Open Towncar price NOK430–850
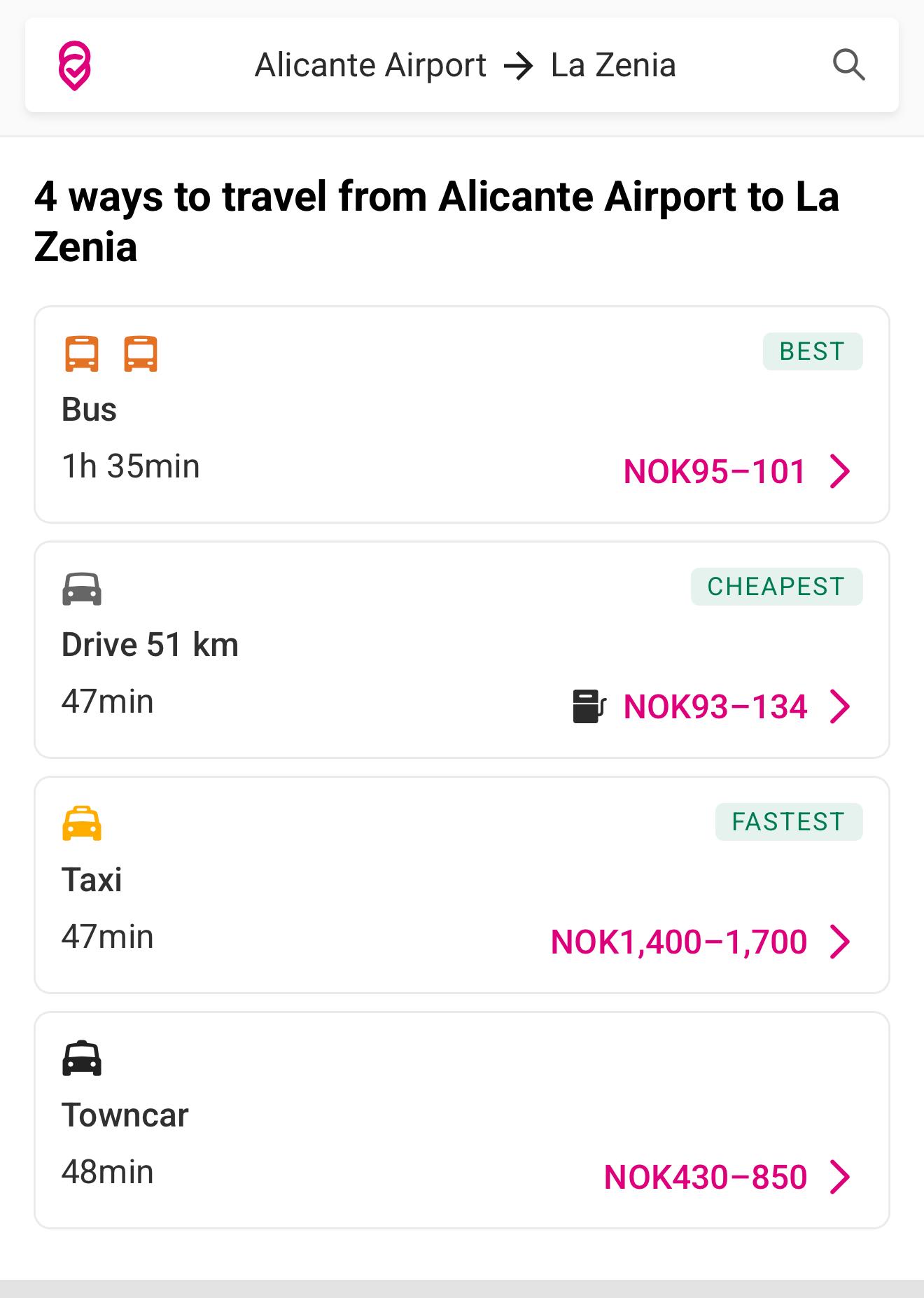 [706, 1177]
